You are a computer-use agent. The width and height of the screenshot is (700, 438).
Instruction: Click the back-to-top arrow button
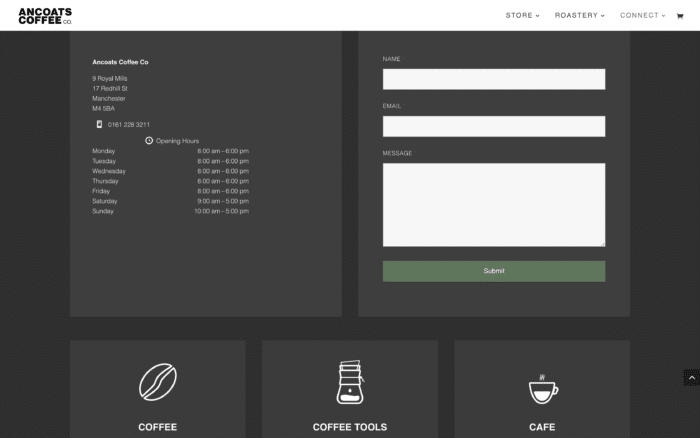[x=692, y=378]
